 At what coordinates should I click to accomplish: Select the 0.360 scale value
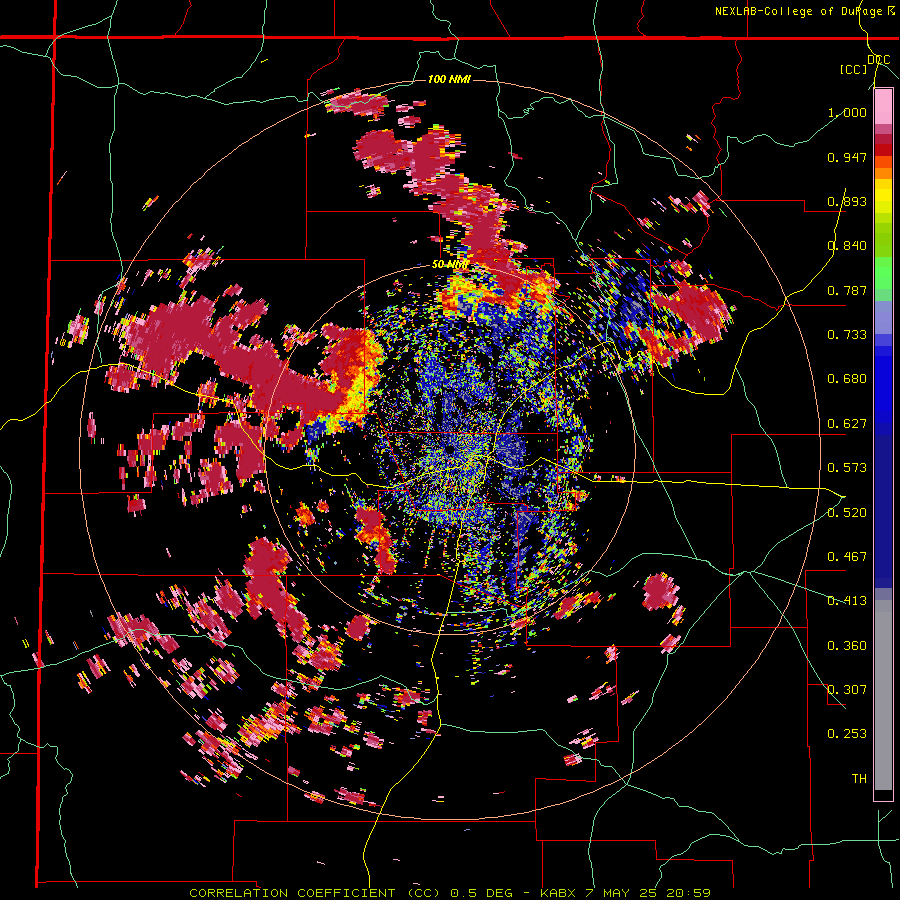(847, 646)
